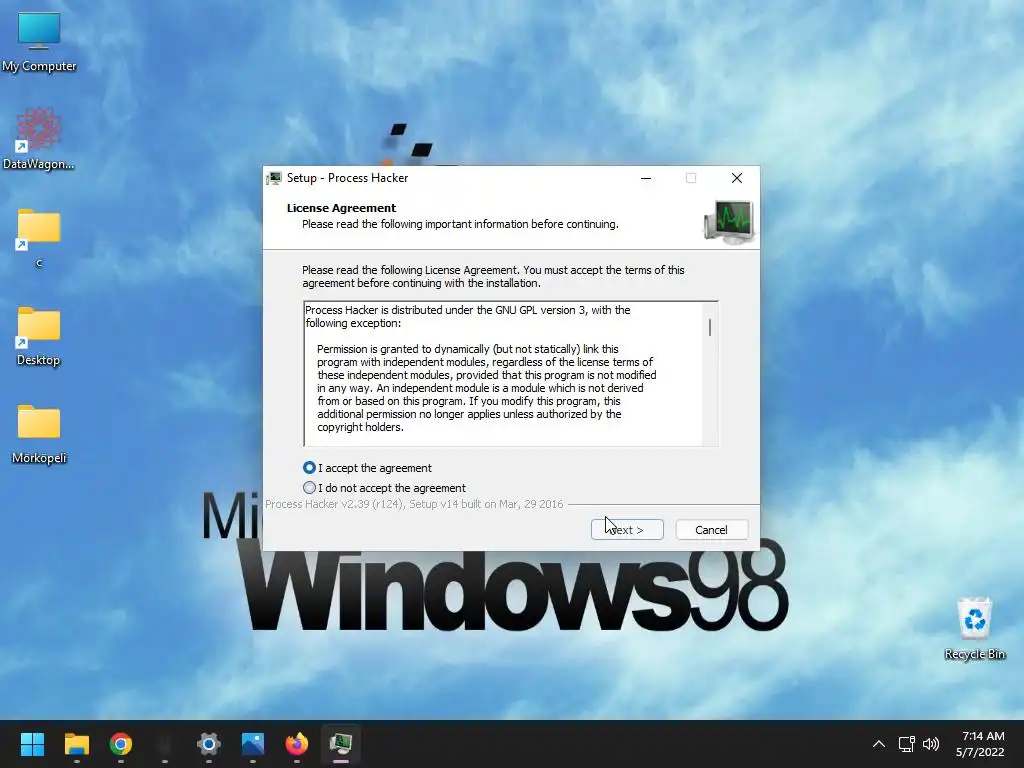
Task: Click Process Hacker setup taskbar icon
Action: point(341,744)
